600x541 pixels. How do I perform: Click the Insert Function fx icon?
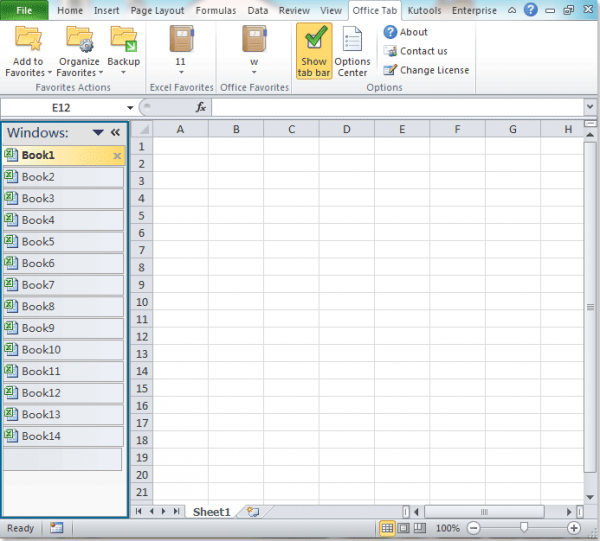(201, 108)
